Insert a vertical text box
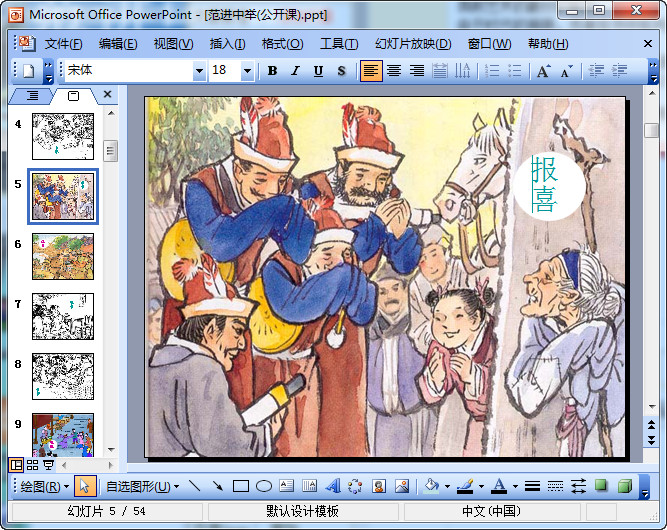This screenshot has width=667, height=530. 310,486
